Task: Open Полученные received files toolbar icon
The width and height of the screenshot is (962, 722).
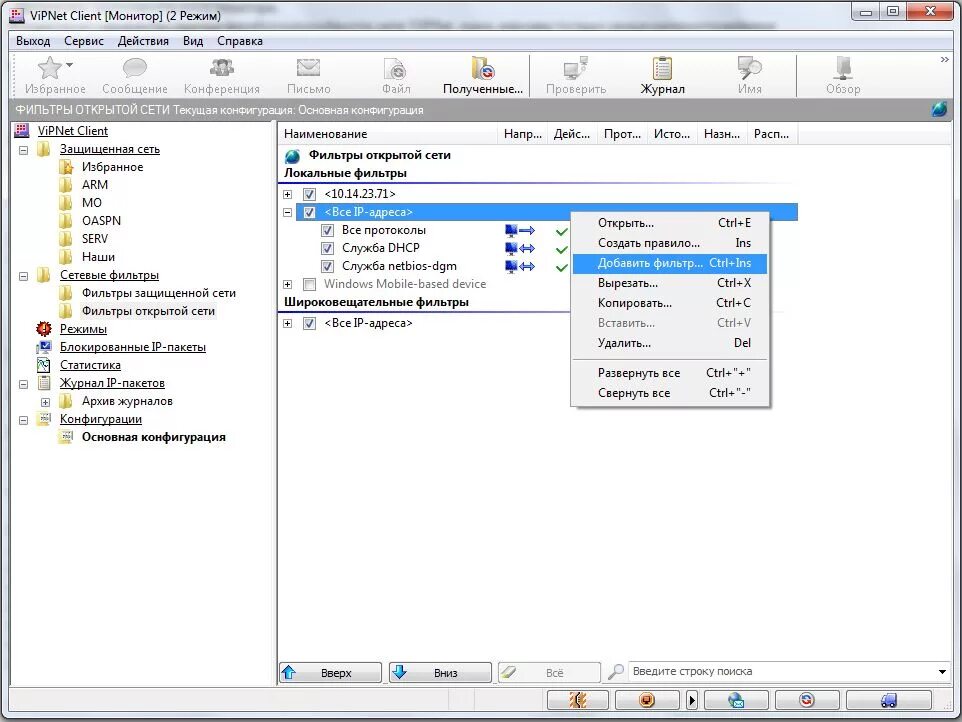Action: pos(483,67)
